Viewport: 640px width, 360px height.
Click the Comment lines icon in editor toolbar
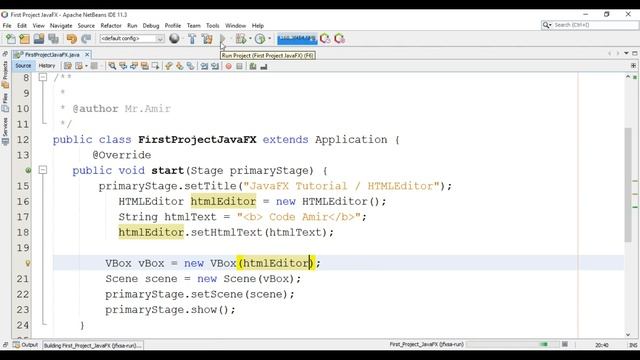pyautogui.click(x=253, y=66)
